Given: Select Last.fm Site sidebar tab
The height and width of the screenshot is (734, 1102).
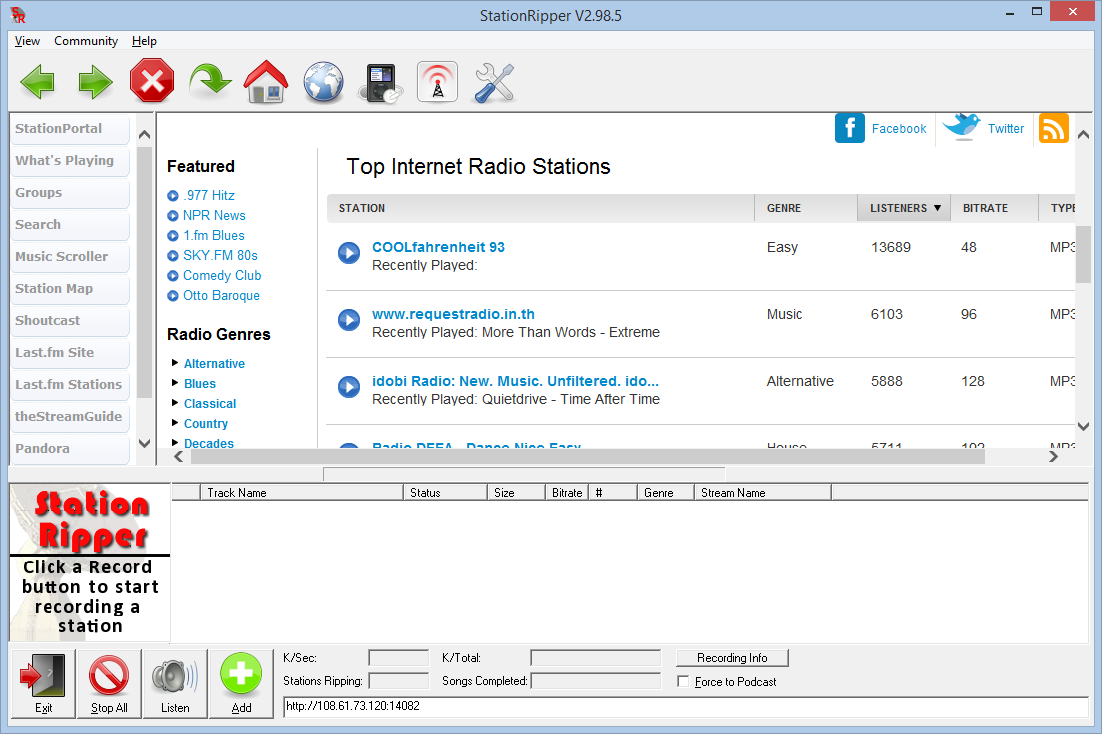Looking at the screenshot, I should (x=70, y=352).
